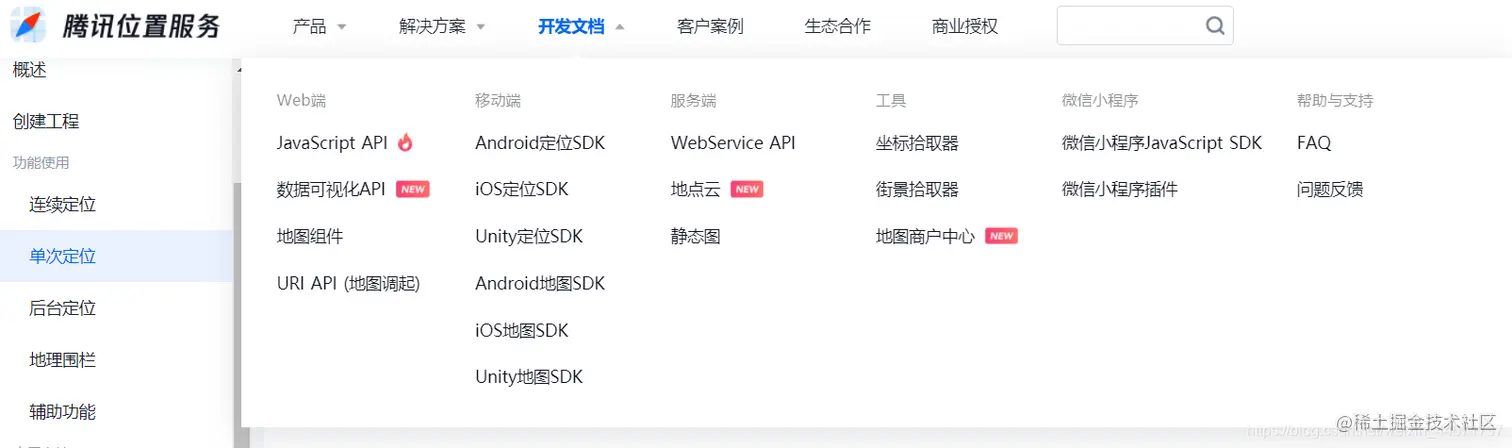
Task: Open the 坐标拾取器 tool link
Action: coord(917,143)
